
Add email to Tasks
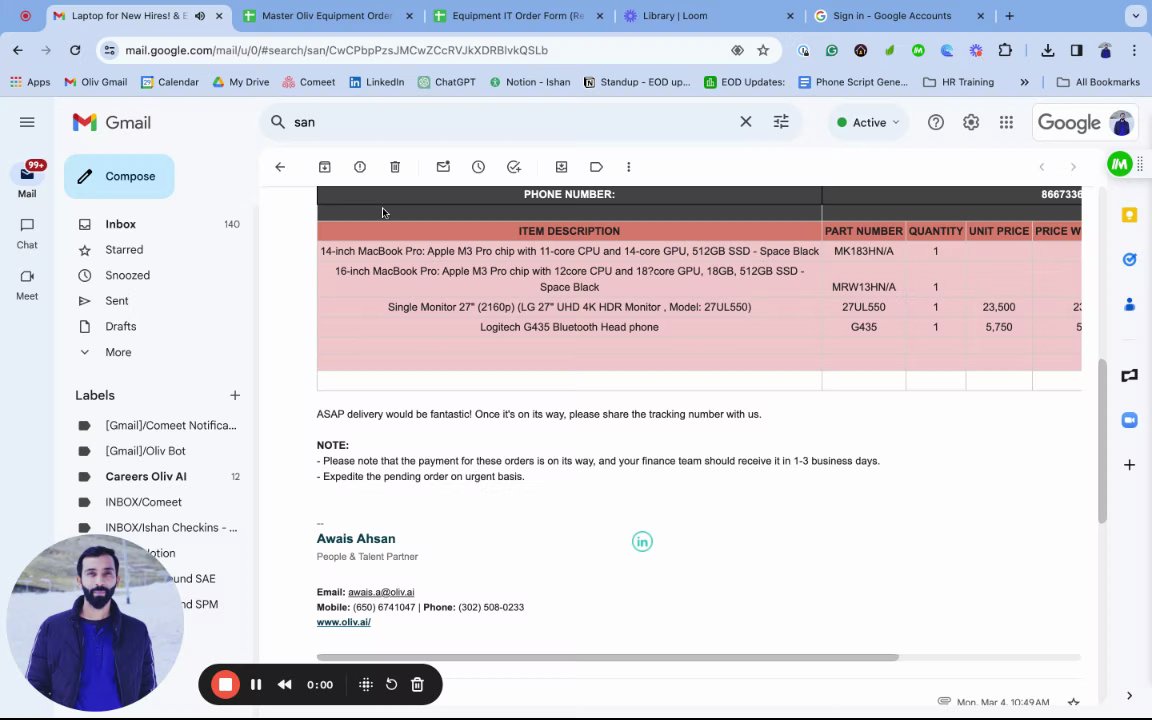514,167
